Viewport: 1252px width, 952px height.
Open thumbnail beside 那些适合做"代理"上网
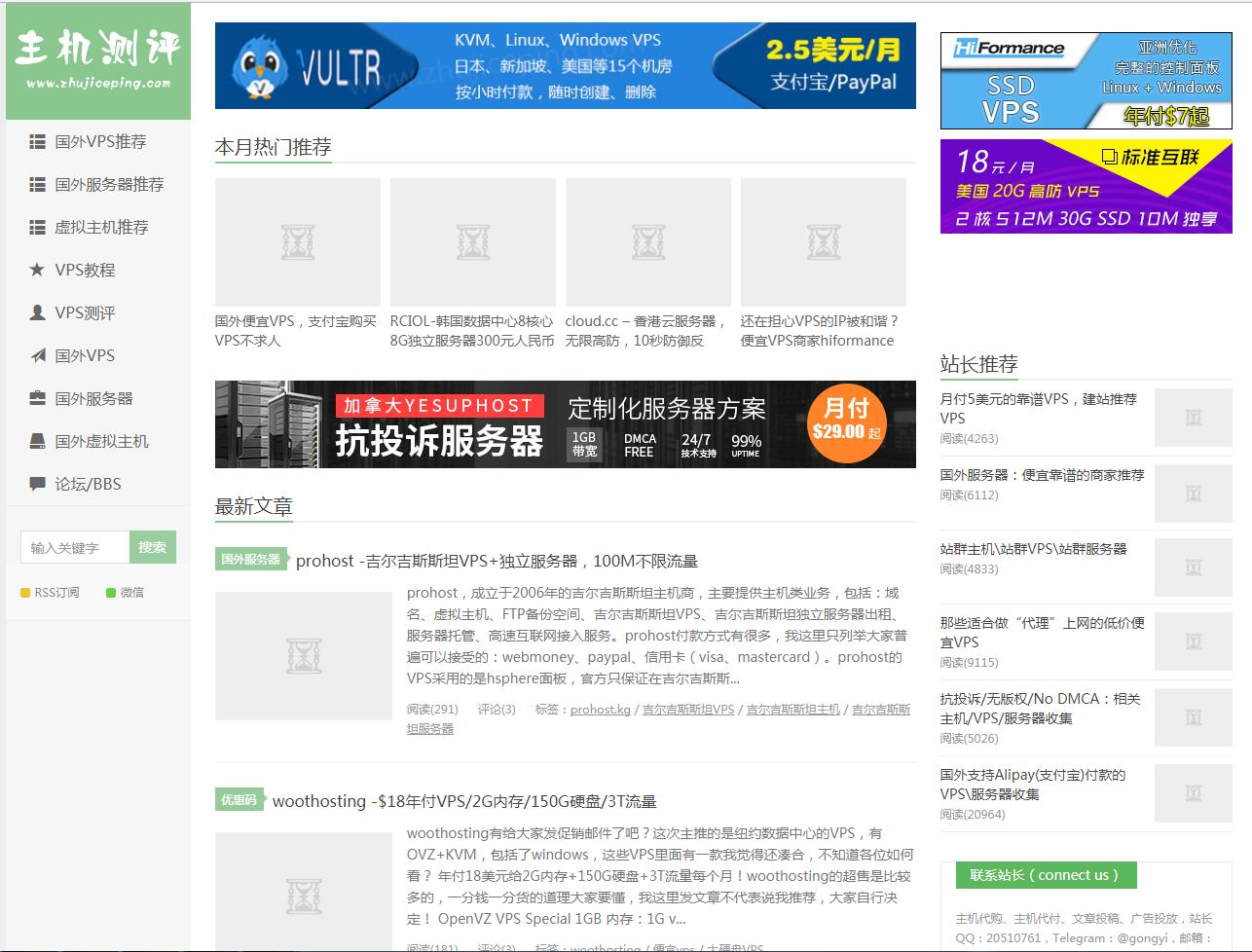tap(1194, 641)
